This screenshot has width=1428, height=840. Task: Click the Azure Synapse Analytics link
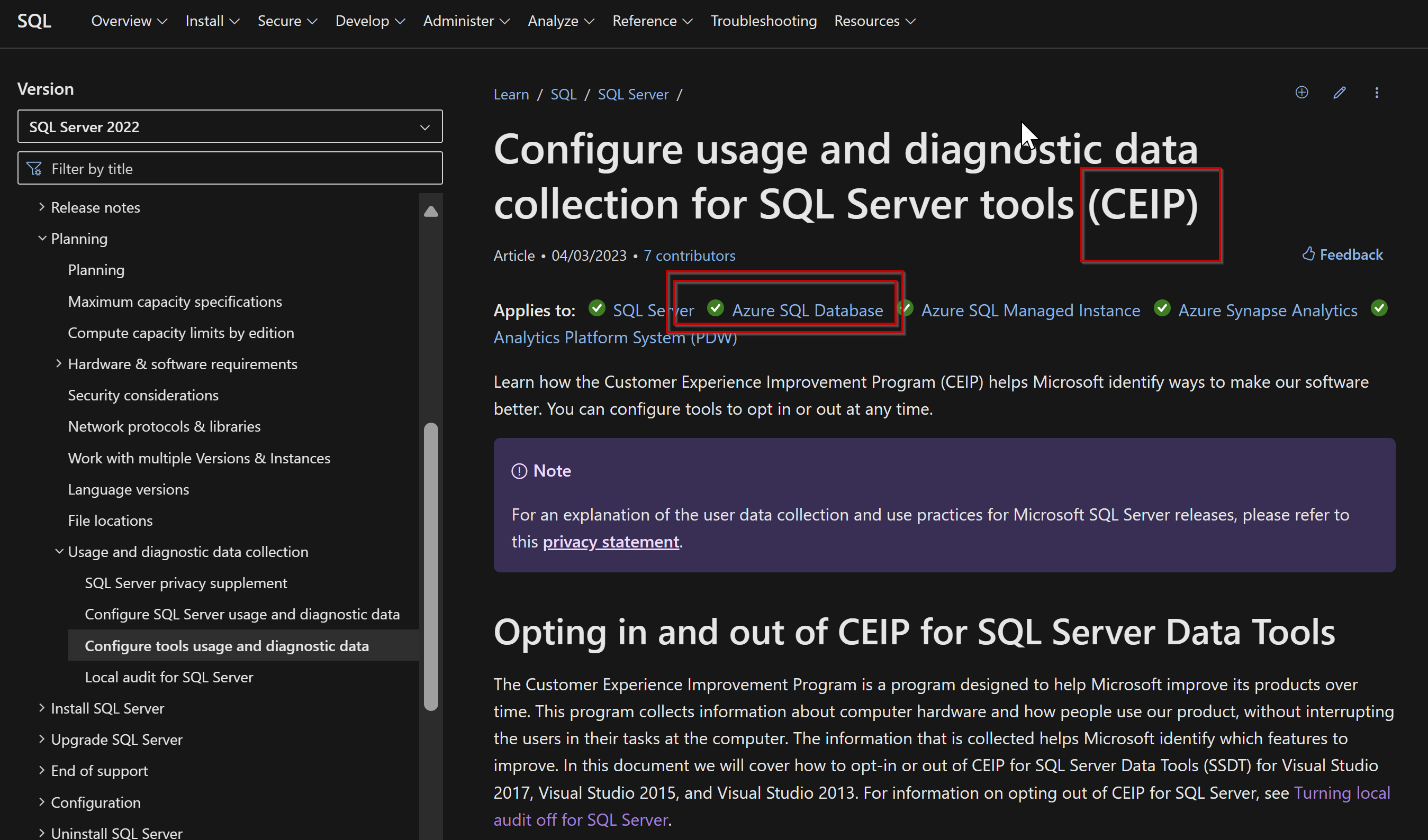point(1268,311)
